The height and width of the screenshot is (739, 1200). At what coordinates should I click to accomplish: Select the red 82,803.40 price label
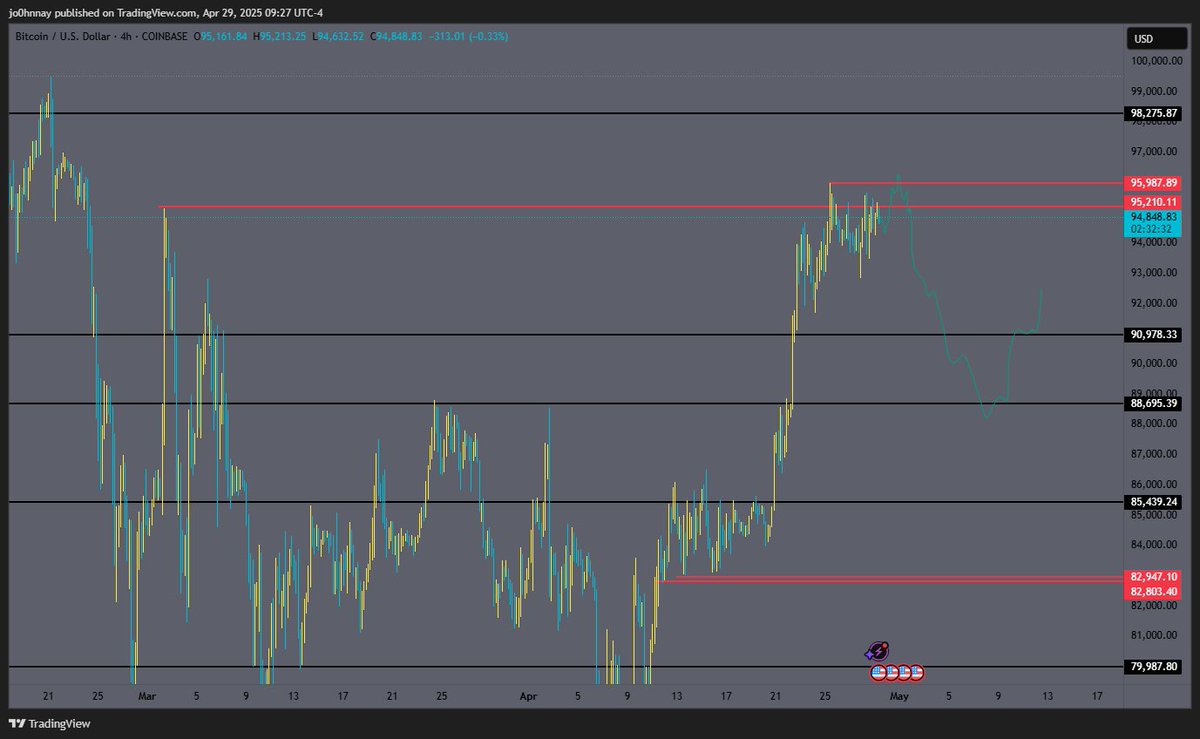(1154, 591)
